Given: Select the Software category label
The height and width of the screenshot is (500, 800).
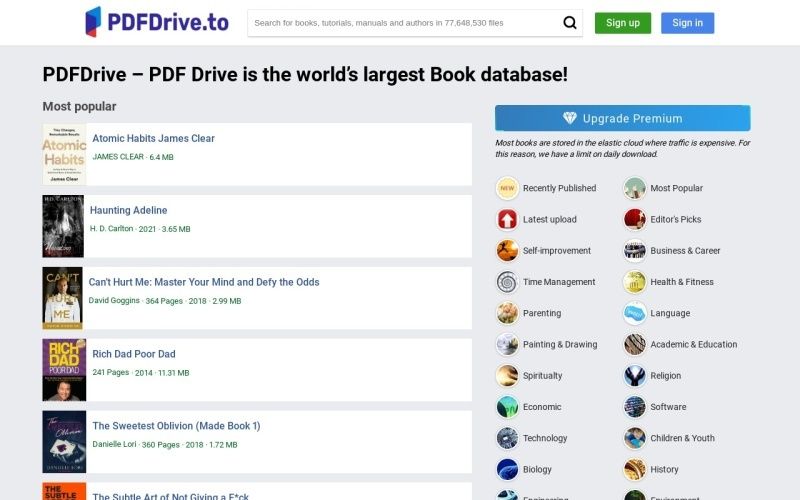Looking at the screenshot, I should point(668,407).
